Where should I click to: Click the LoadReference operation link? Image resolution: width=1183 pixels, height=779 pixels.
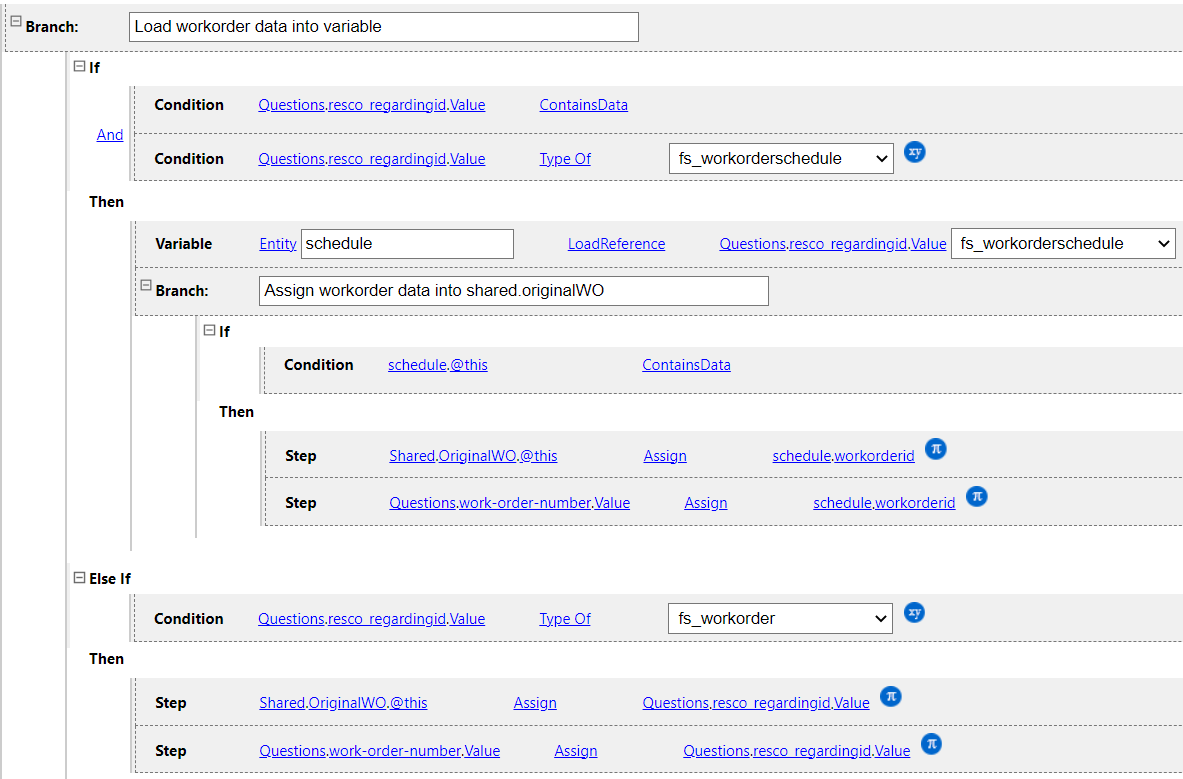point(616,244)
